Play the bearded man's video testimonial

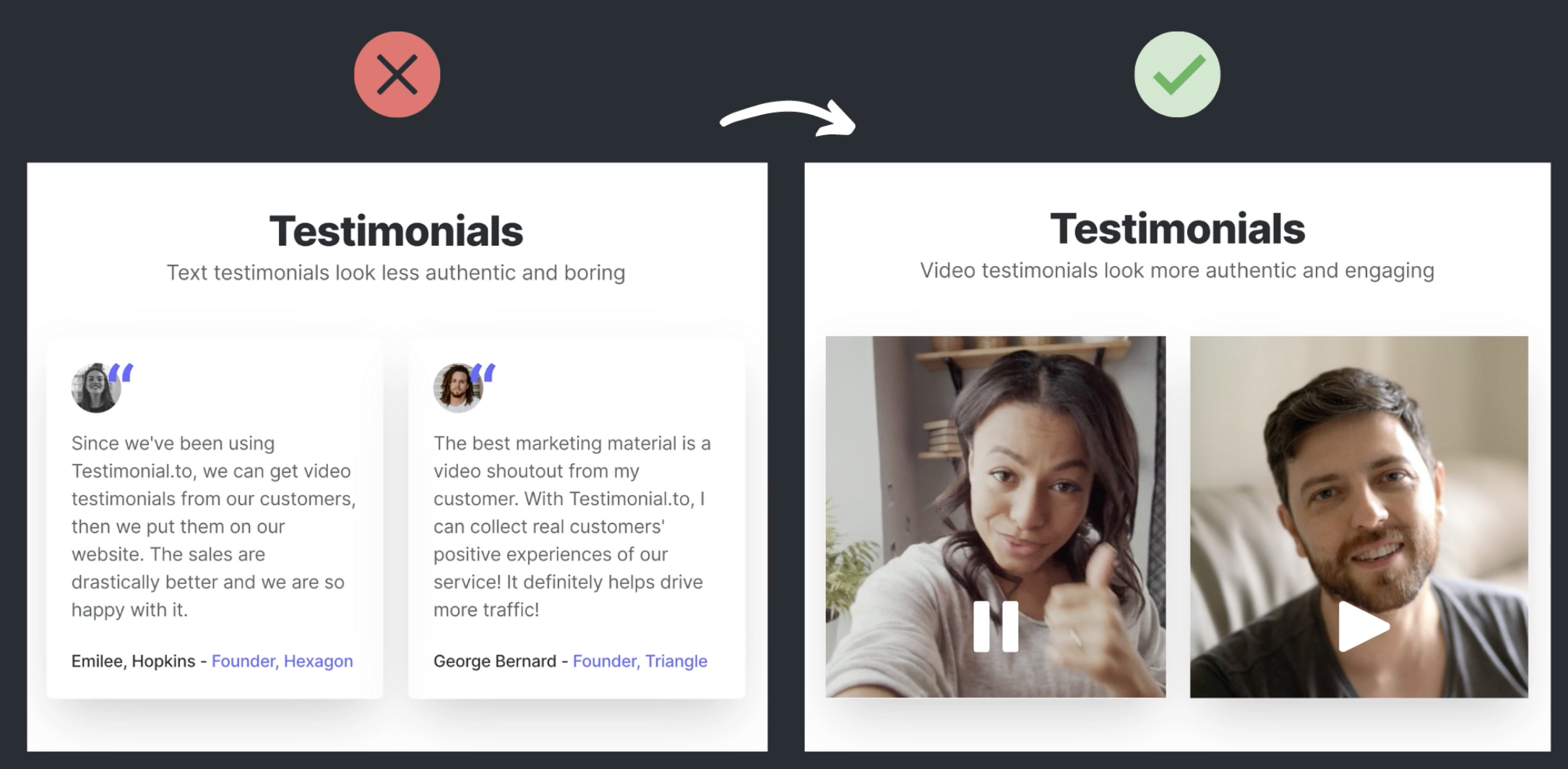point(1363,627)
